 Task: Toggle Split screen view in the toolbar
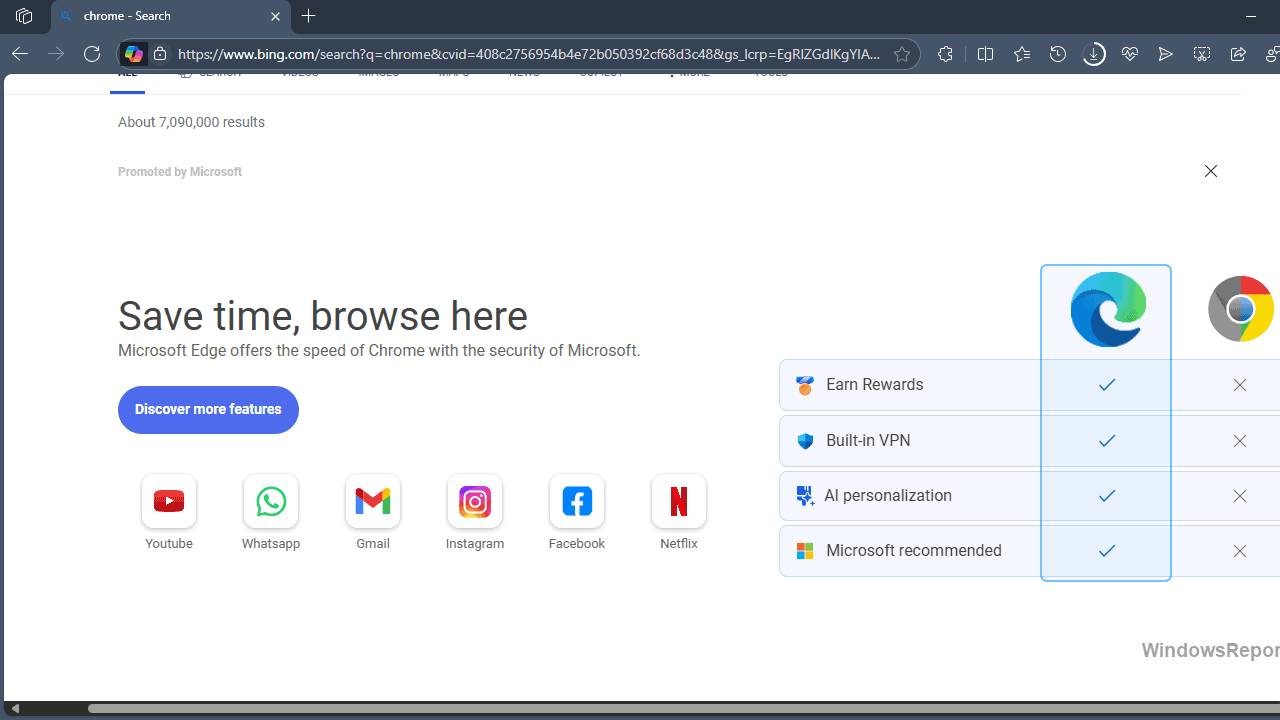pyautogui.click(x=985, y=54)
